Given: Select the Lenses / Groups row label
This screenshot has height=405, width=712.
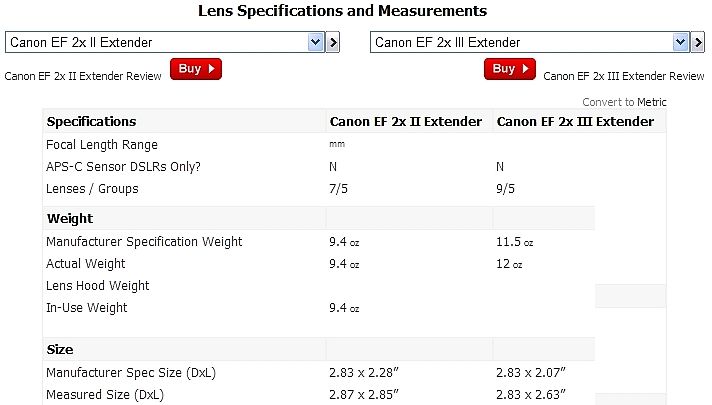Looking at the screenshot, I should tap(92, 188).
